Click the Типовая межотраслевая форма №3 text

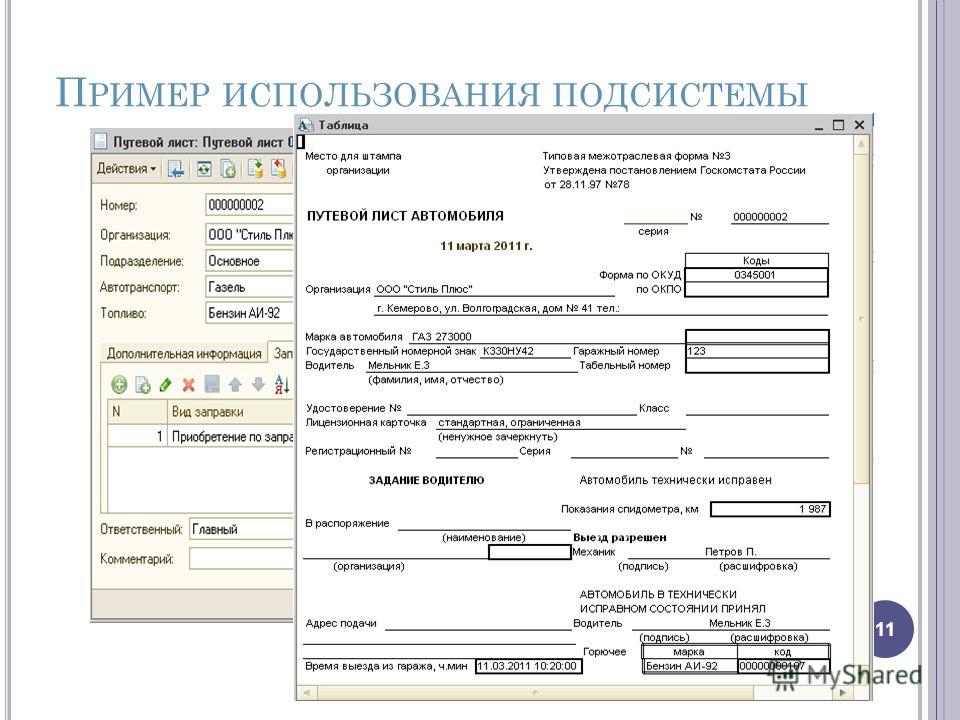[x=636, y=156]
